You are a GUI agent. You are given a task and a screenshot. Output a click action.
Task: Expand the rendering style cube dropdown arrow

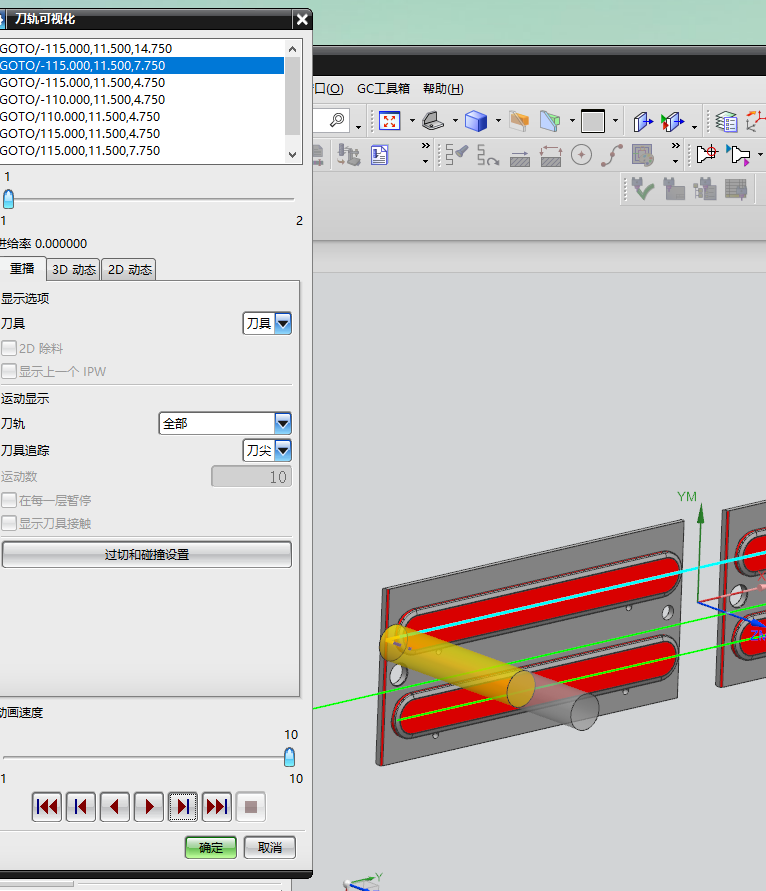pos(498,121)
